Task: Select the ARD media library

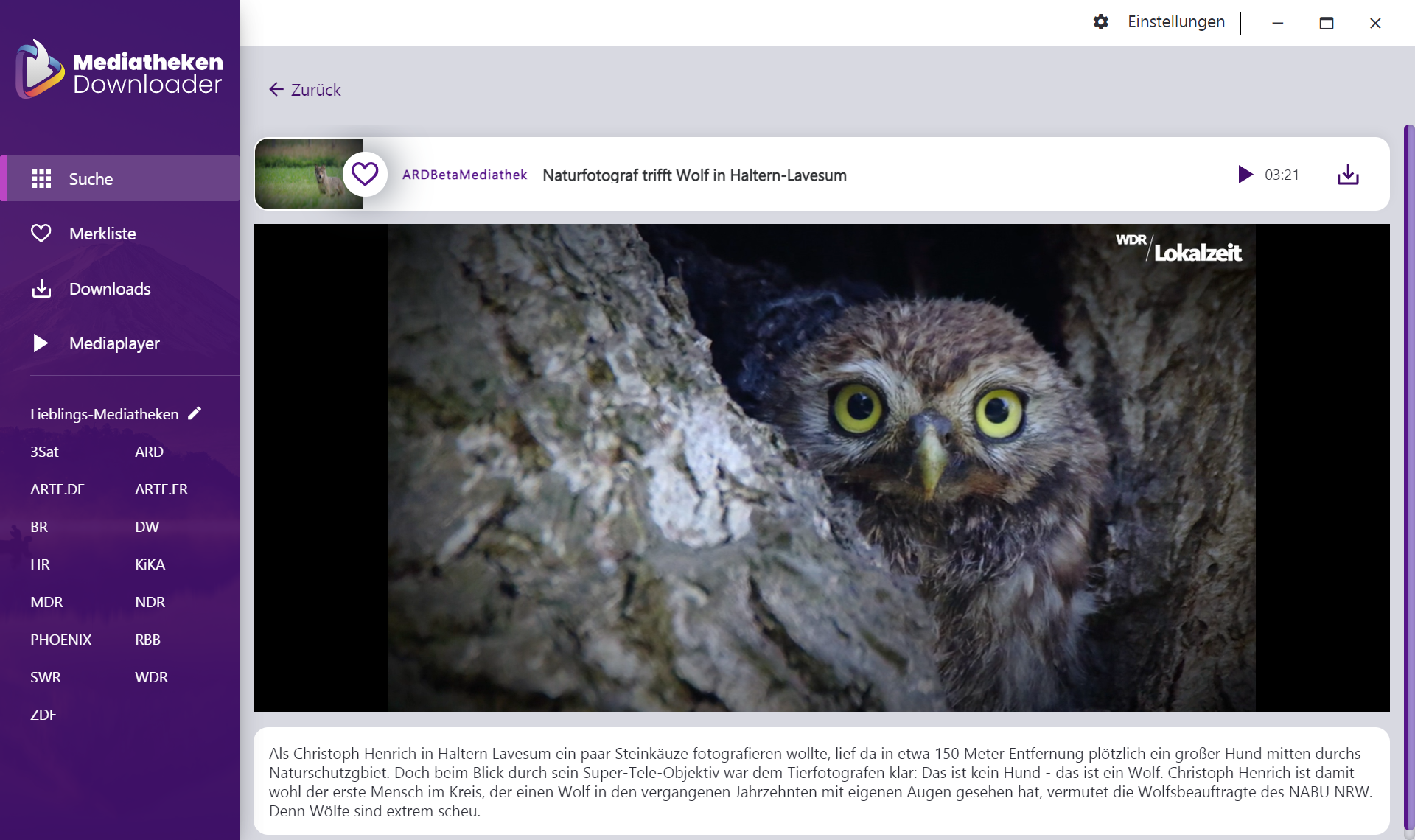Action: tap(149, 452)
